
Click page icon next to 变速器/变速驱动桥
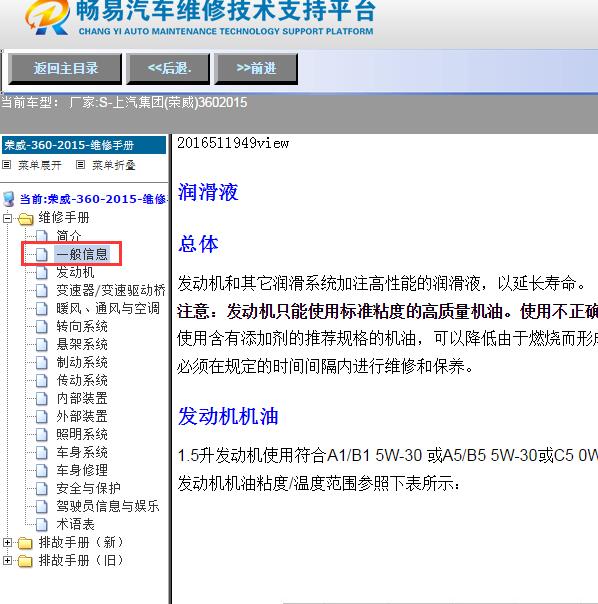click(42, 290)
